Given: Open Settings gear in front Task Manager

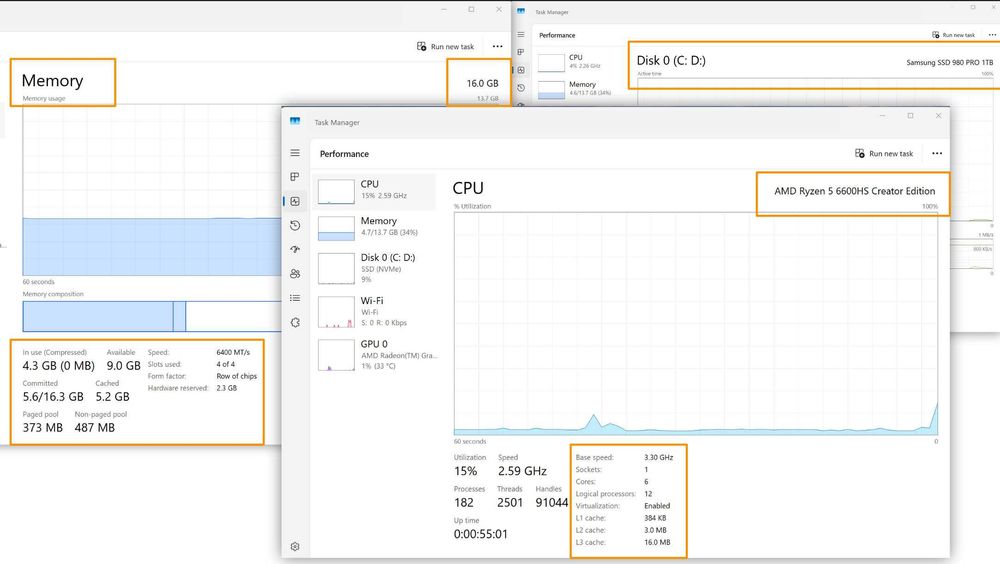Looking at the screenshot, I should click(x=295, y=547).
